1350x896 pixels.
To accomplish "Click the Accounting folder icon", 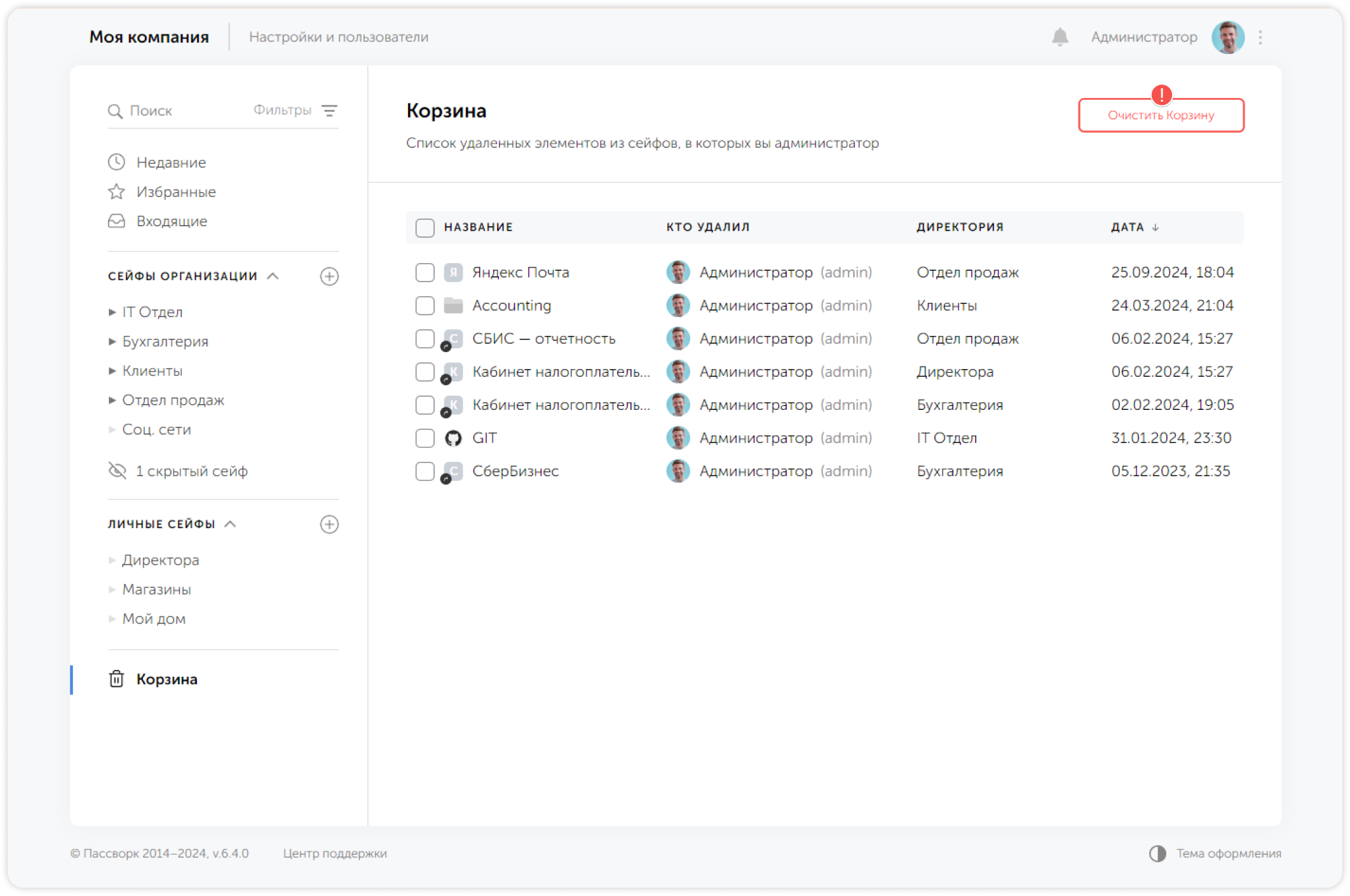I will click(453, 306).
